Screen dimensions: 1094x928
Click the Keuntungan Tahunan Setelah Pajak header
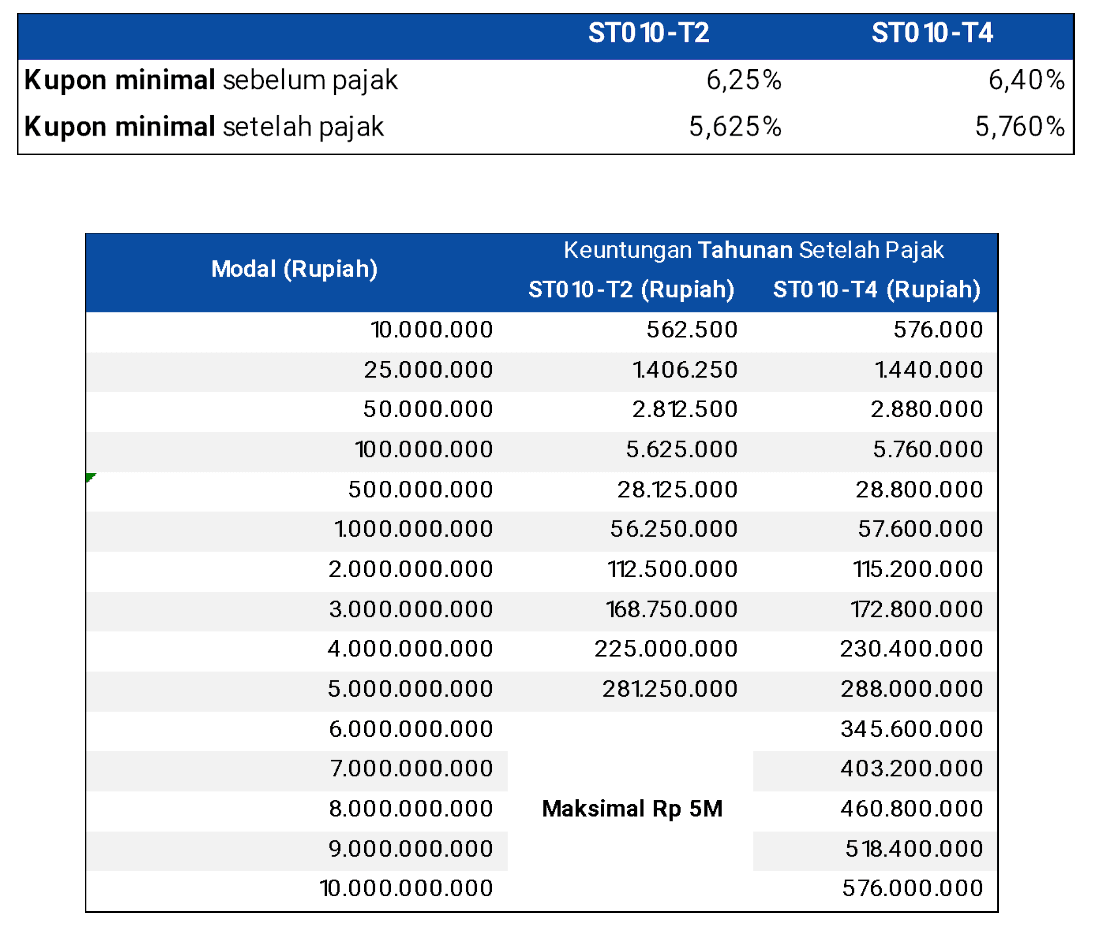[753, 250]
